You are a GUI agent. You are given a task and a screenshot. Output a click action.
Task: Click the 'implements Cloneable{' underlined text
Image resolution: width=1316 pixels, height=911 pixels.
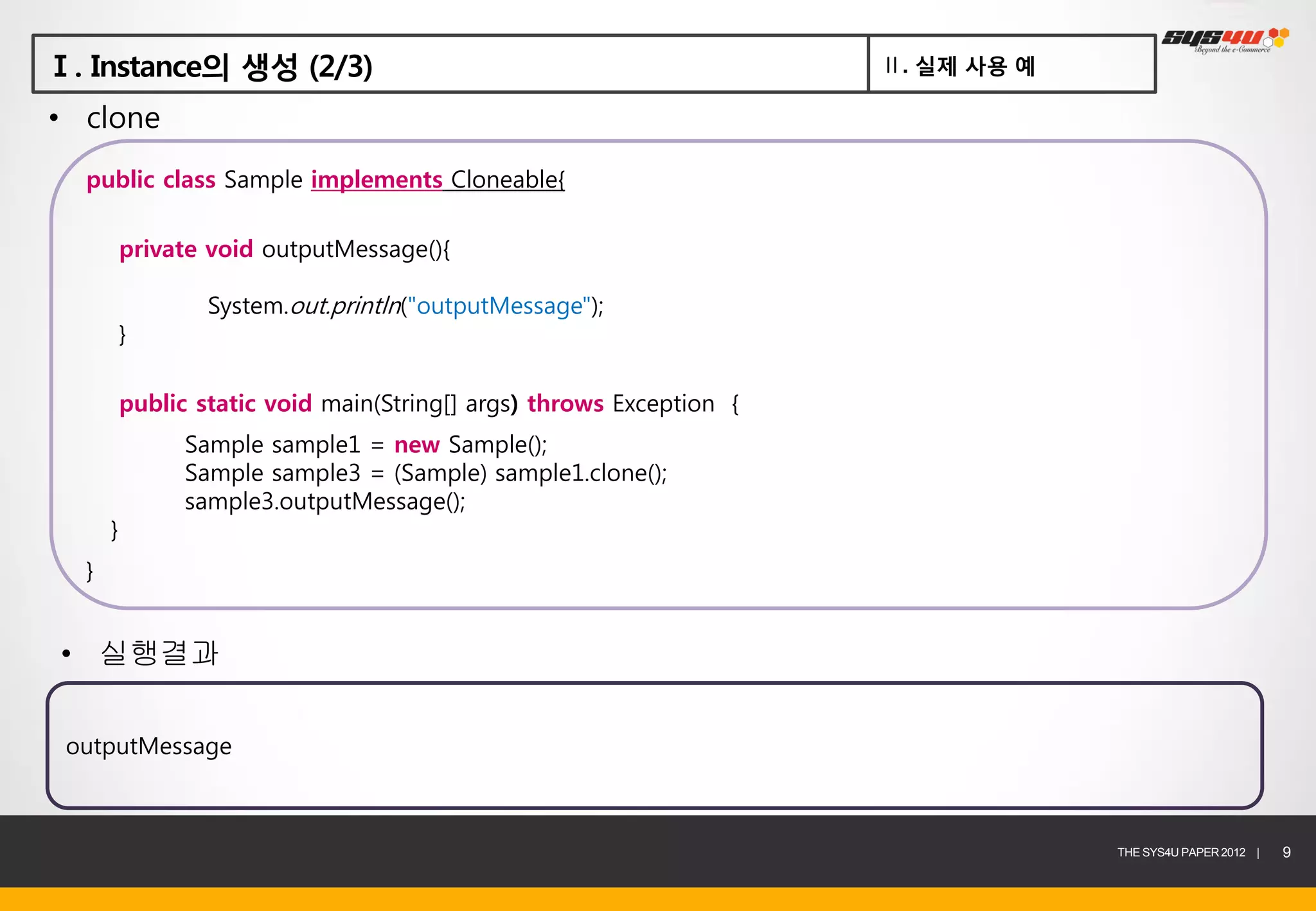coord(438,180)
